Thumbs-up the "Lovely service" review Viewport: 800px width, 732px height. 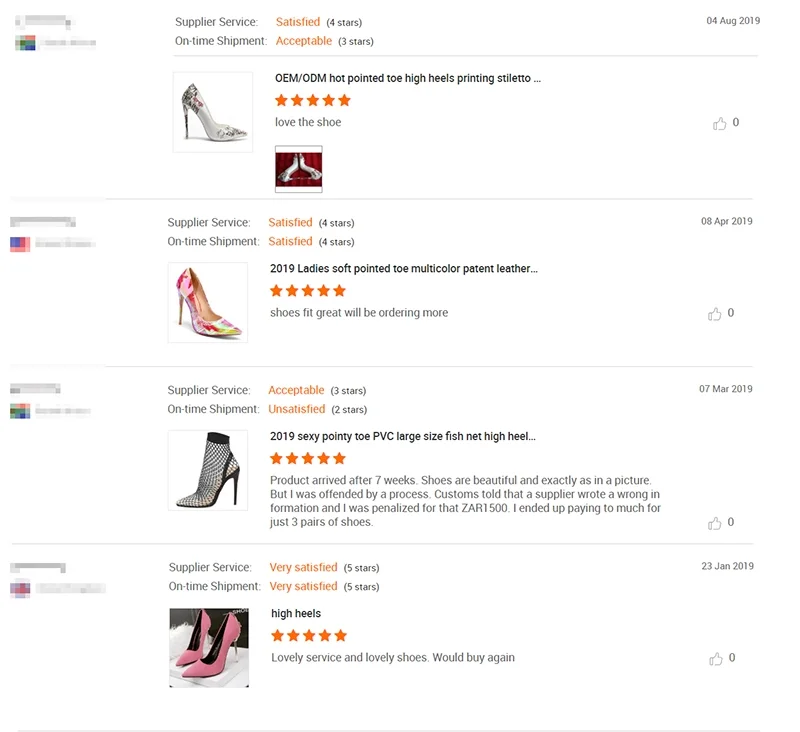pos(716,659)
